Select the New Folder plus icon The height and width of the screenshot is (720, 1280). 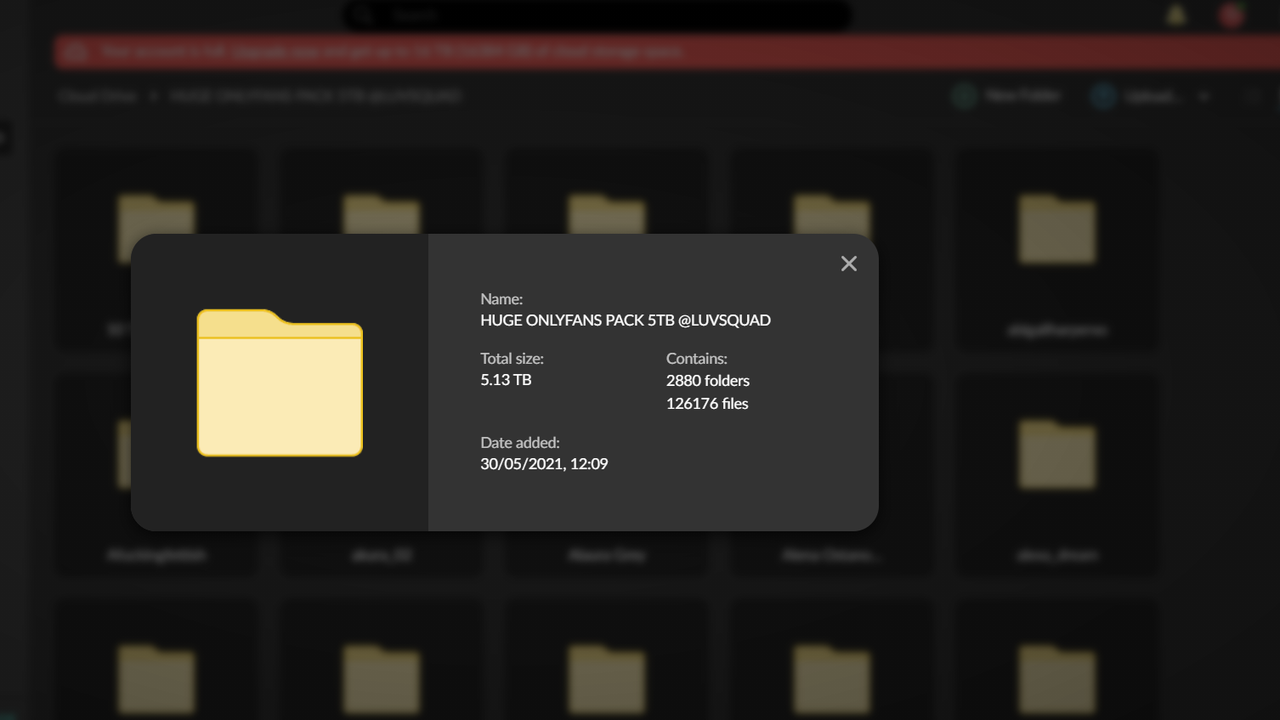tap(963, 95)
